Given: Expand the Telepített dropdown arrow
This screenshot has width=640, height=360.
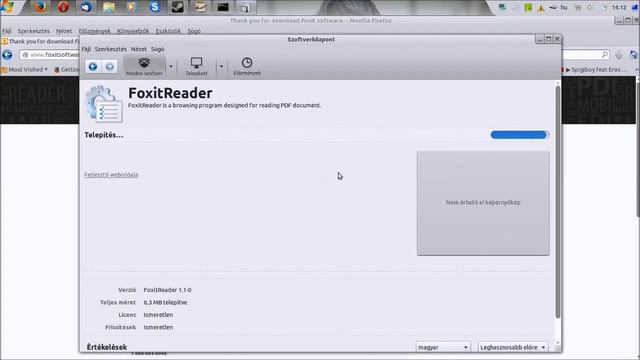Looking at the screenshot, I should [x=221, y=66].
